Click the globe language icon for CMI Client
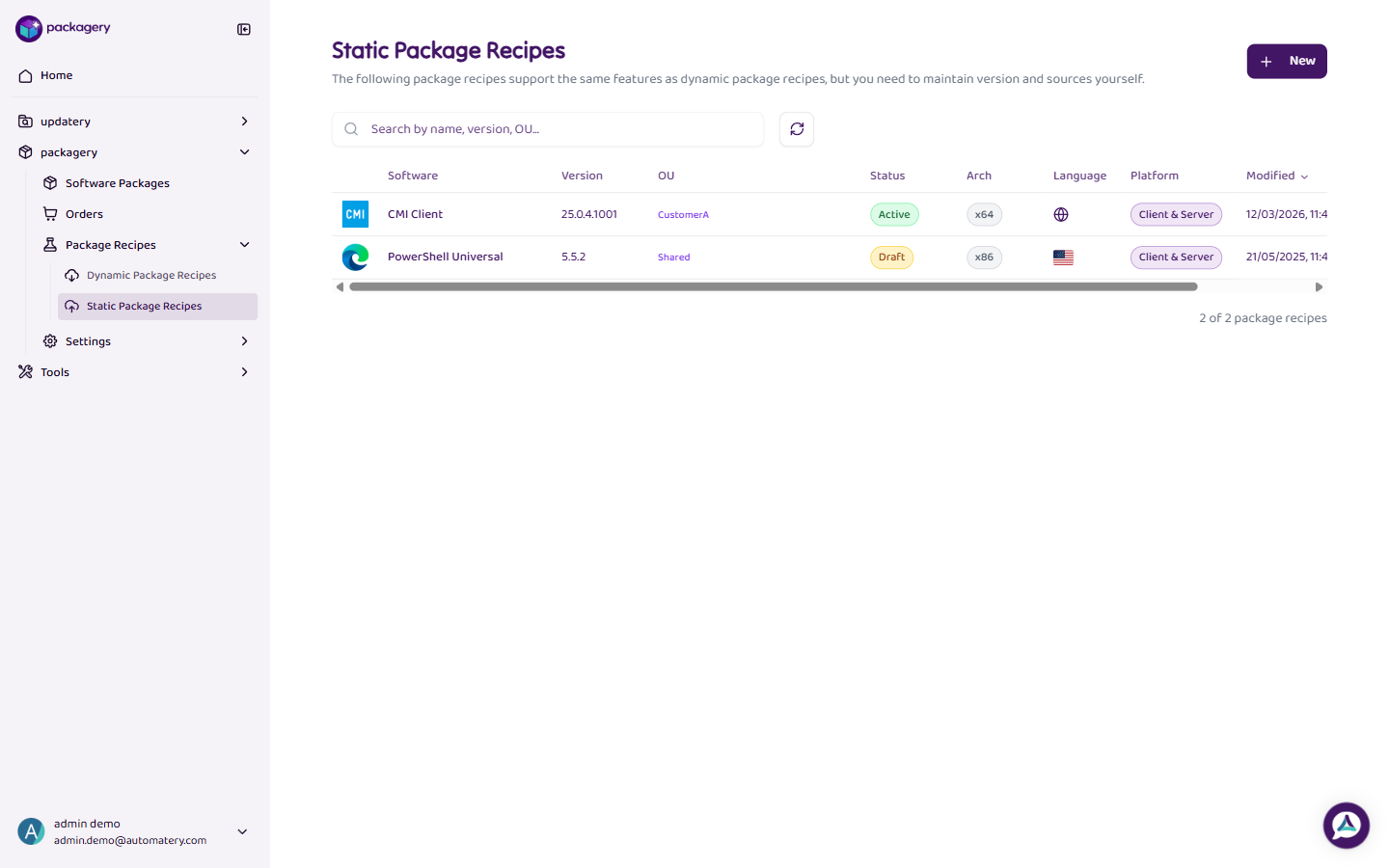The image size is (1389, 868). point(1061,214)
